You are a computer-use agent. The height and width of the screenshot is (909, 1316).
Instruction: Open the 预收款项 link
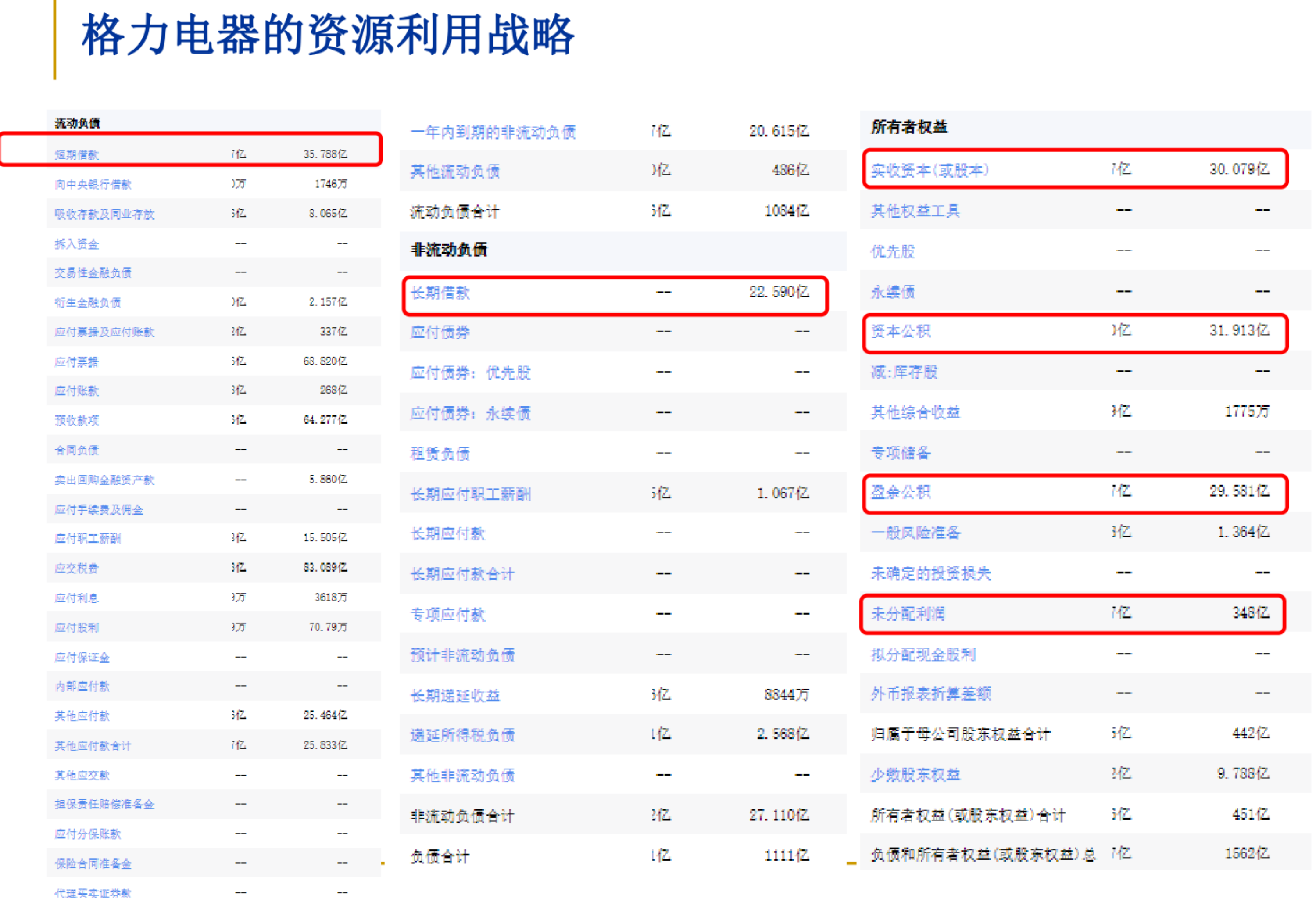point(77,420)
